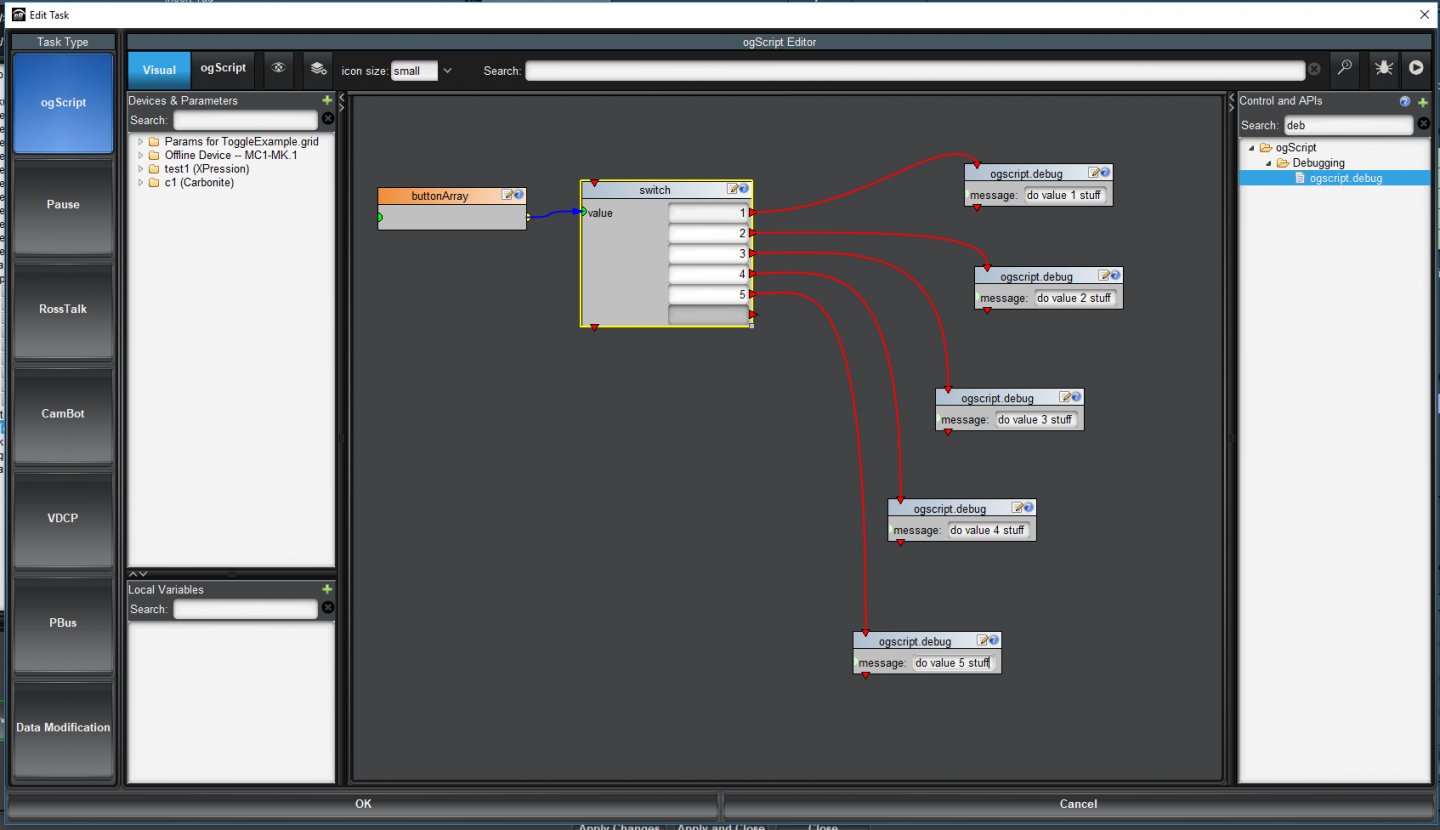
Task: Select the RossTalk task type
Action: [x=63, y=309]
